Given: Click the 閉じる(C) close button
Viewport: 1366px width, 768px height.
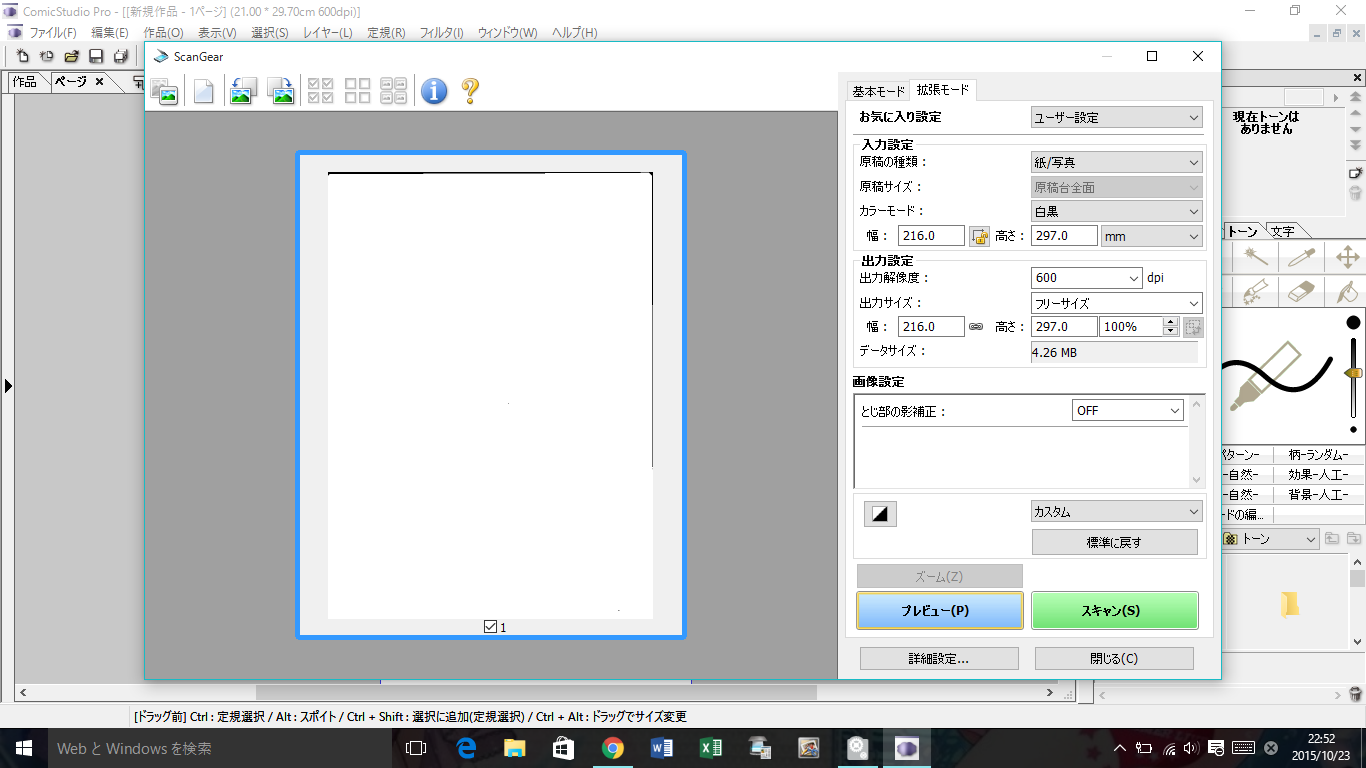Looking at the screenshot, I should pos(1114,658).
